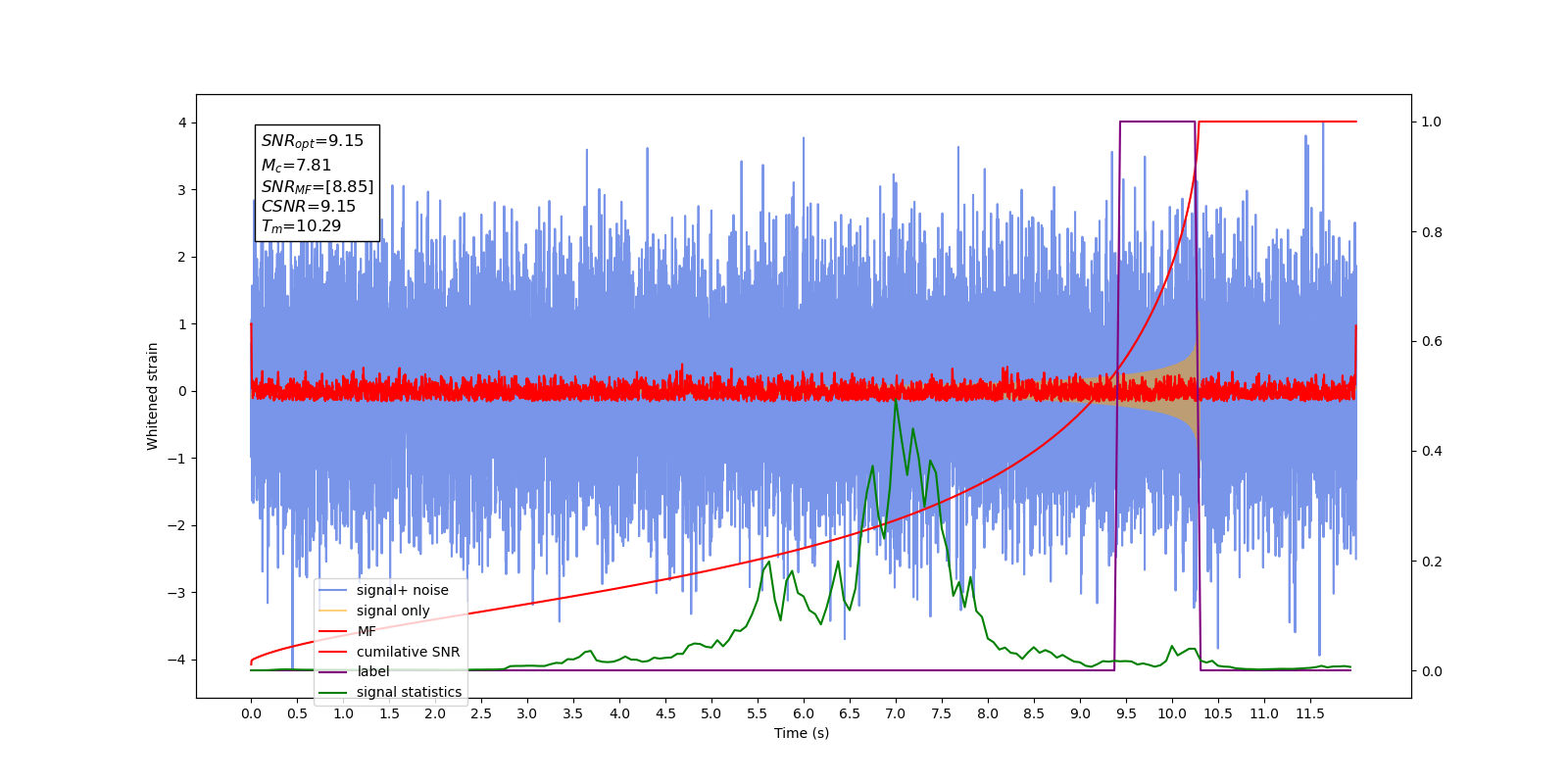Viewport: 1568px width, 784px height.
Task: Click the 10.5 tick label on x-axis
Action: (x=1218, y=713)
